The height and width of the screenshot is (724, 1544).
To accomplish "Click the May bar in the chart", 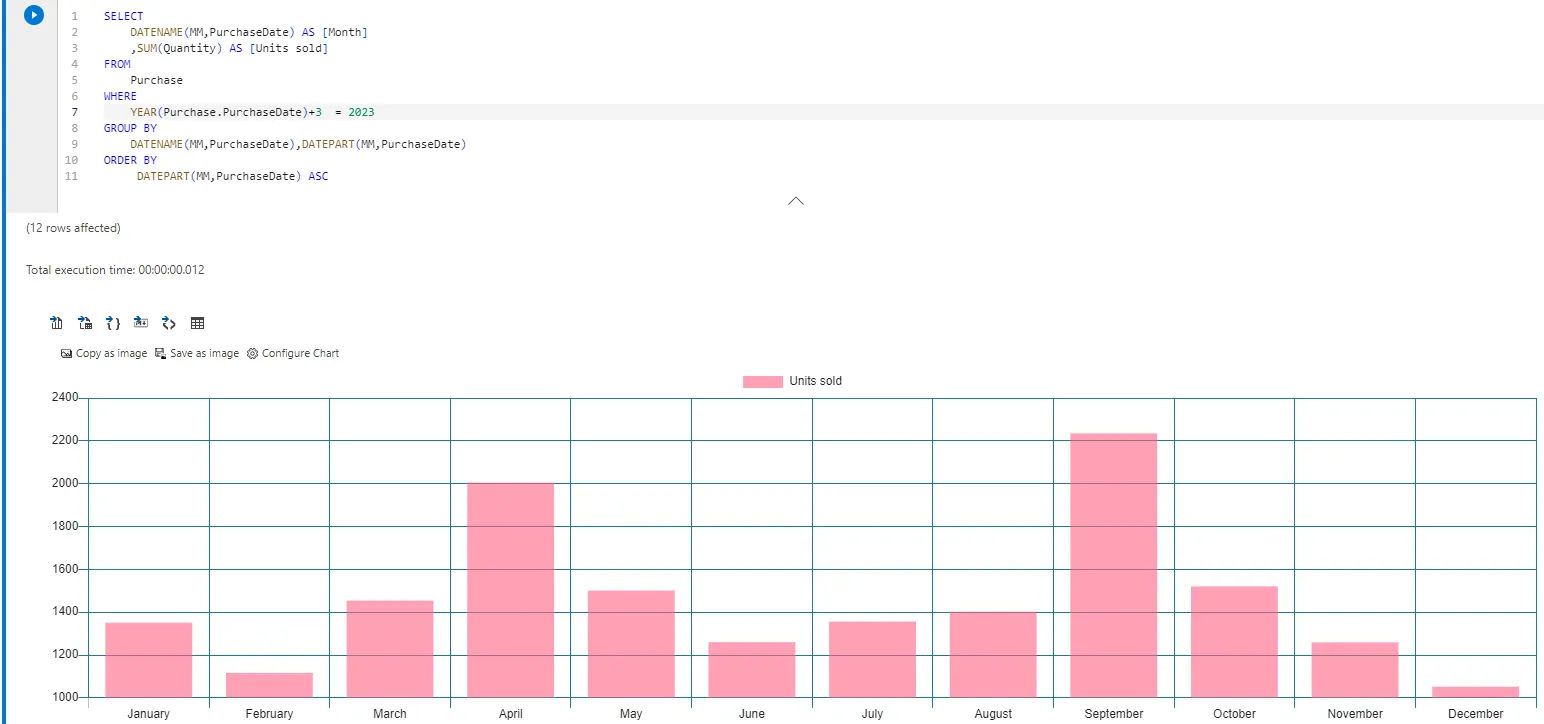I will pos(631,644).
